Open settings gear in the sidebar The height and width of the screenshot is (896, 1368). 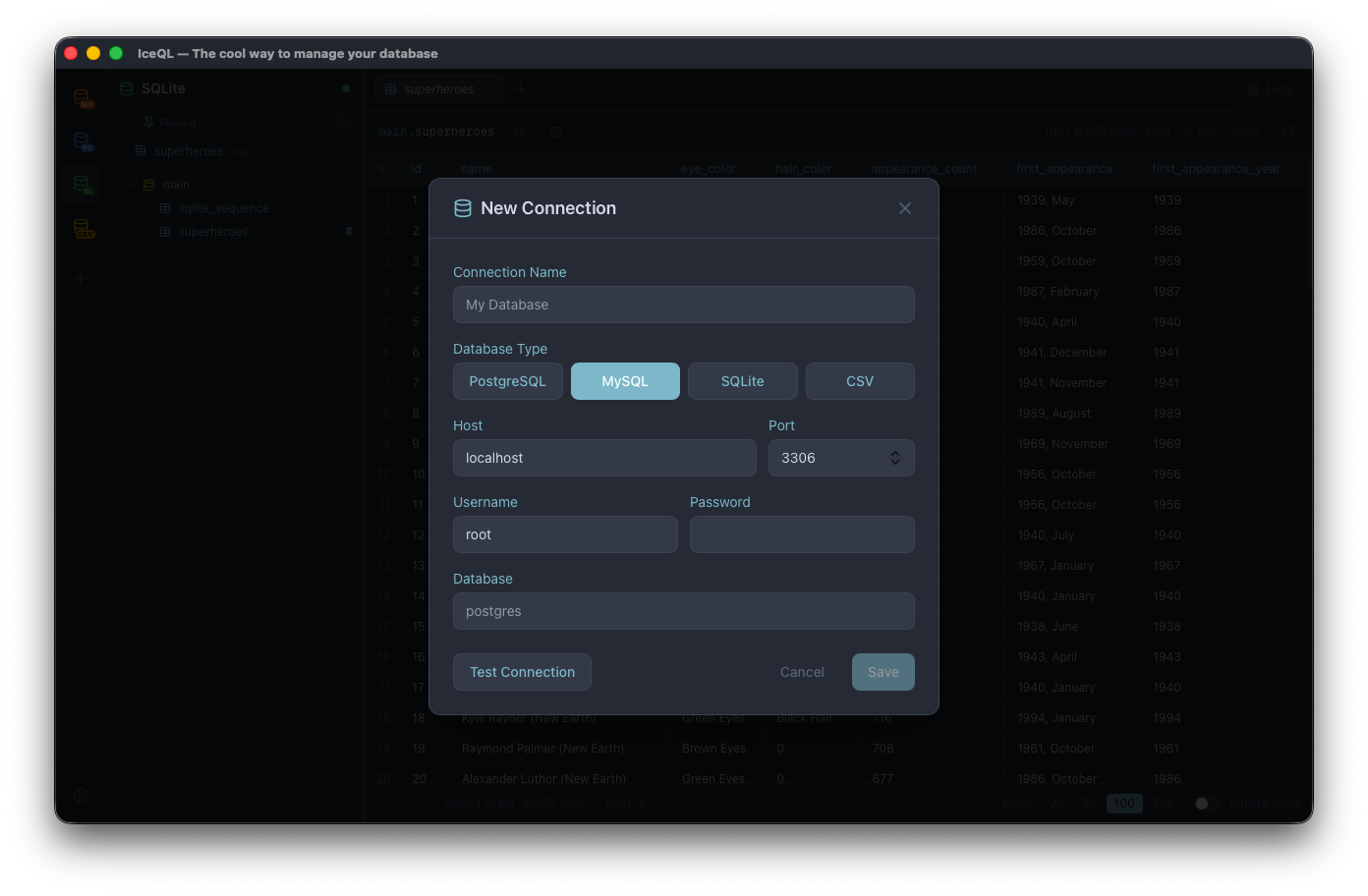pos(82,796)
